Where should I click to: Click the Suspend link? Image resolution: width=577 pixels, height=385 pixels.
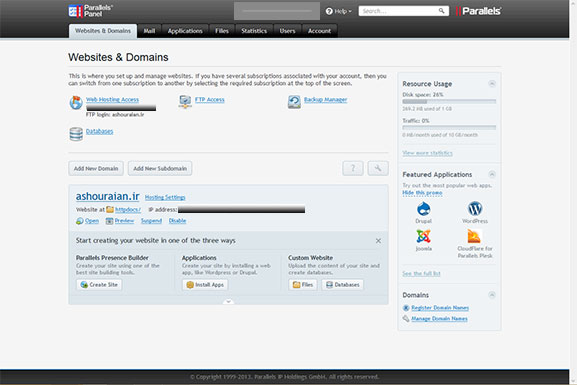pos(151,221)
